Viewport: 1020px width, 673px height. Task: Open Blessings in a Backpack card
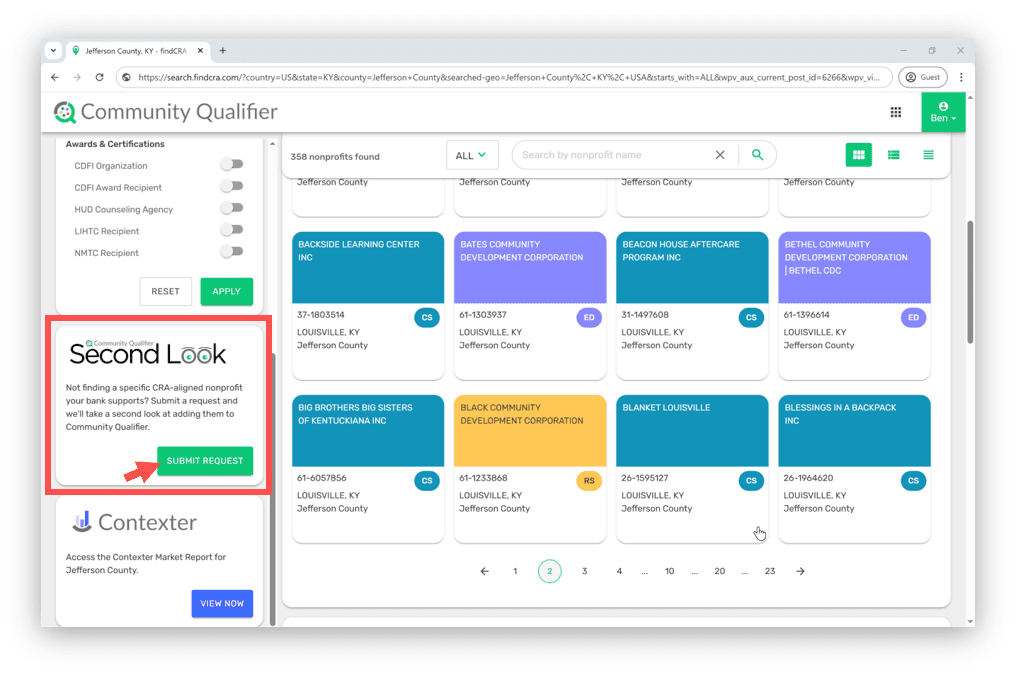854,469
